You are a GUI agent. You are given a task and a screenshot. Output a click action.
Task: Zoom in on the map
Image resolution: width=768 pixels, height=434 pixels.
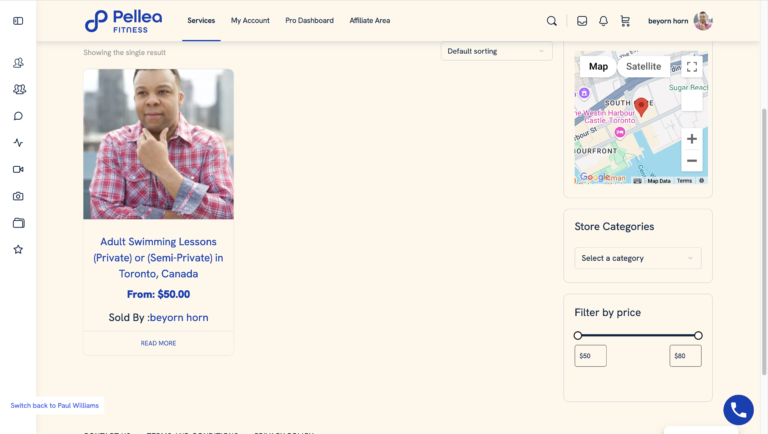692,139
